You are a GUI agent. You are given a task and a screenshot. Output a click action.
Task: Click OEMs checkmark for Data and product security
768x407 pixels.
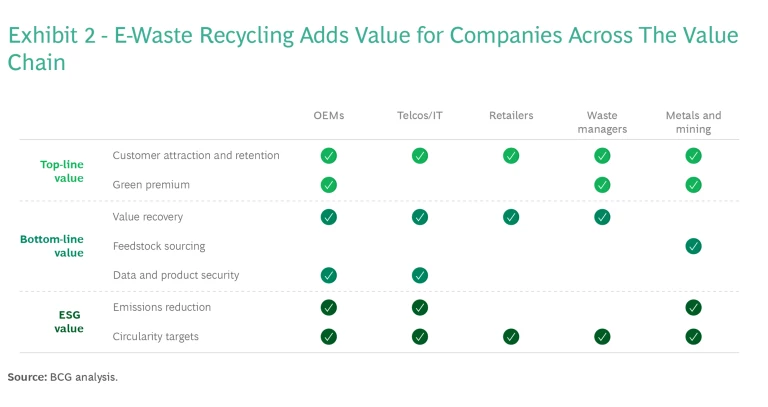328,275
